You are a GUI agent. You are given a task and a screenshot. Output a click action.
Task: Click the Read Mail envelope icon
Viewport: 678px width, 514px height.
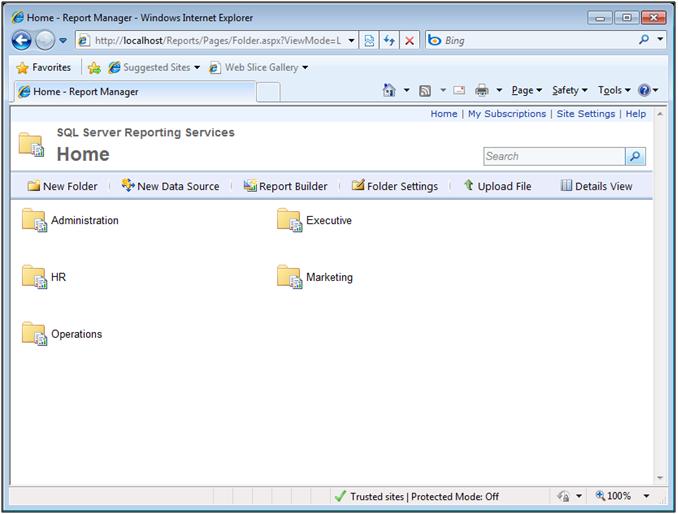(459, 90)
